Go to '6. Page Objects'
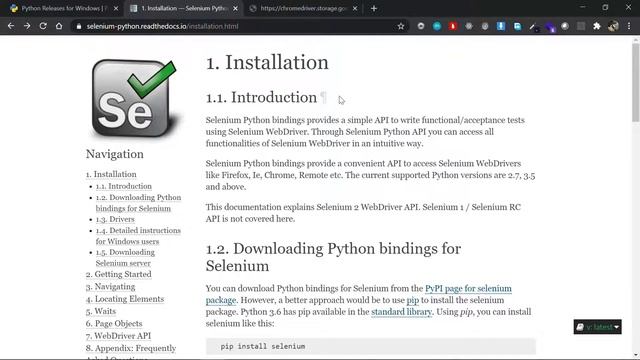This screenshot has width=640, height=360. coord(114,323)
